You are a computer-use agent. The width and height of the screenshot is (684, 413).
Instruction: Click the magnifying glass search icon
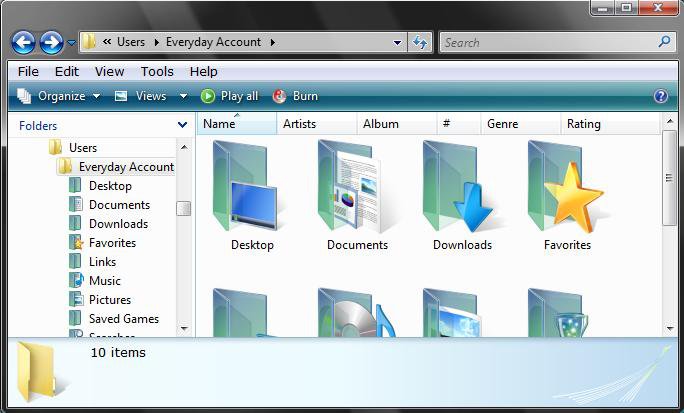pyautogui.click(x=664, y=42)
